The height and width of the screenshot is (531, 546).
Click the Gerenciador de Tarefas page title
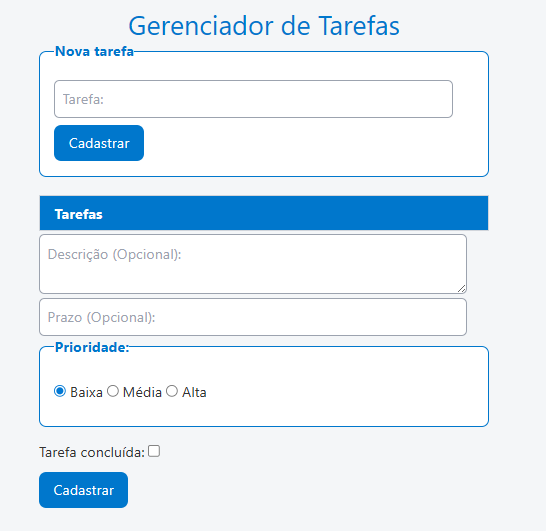264,26
